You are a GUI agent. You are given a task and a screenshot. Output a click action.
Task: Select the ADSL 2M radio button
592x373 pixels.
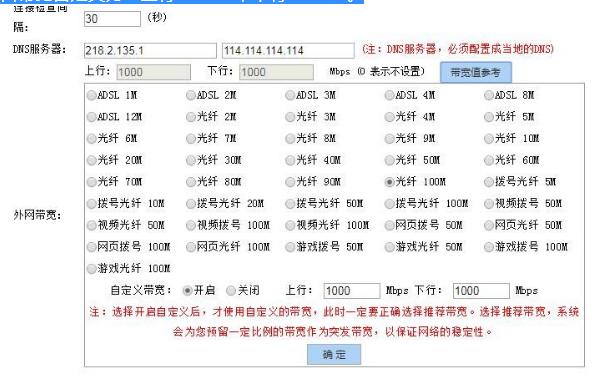[191, 95]
